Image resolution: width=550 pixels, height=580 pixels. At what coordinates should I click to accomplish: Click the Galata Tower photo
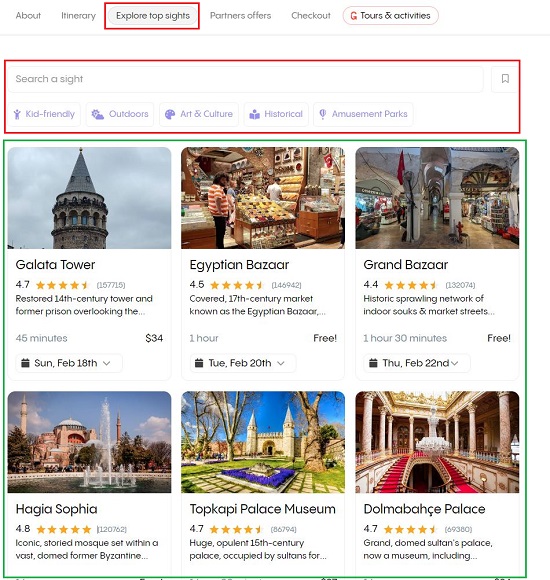tap(90, 198)
